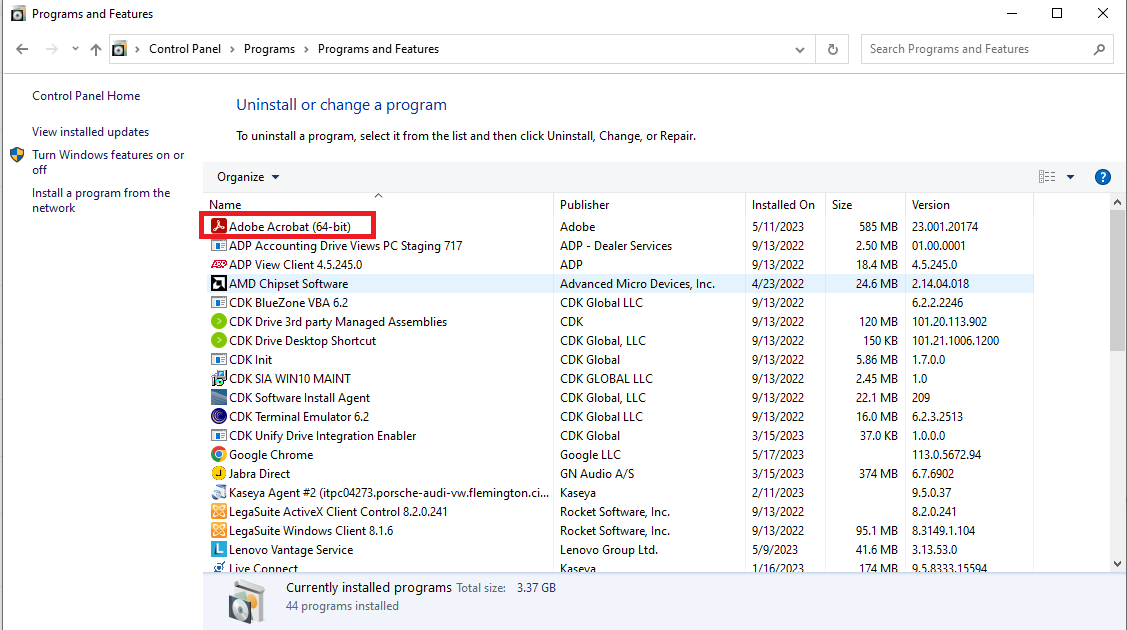Click the 5/17/2023 install date

(x=778, y=455)
